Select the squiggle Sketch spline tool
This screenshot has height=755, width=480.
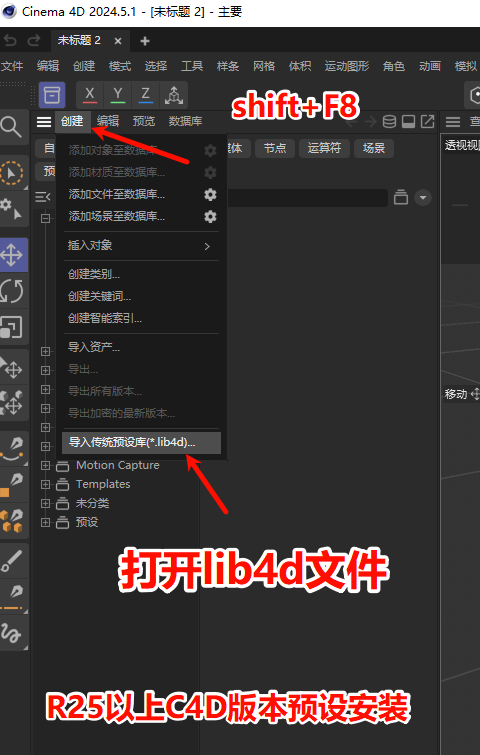12,633
